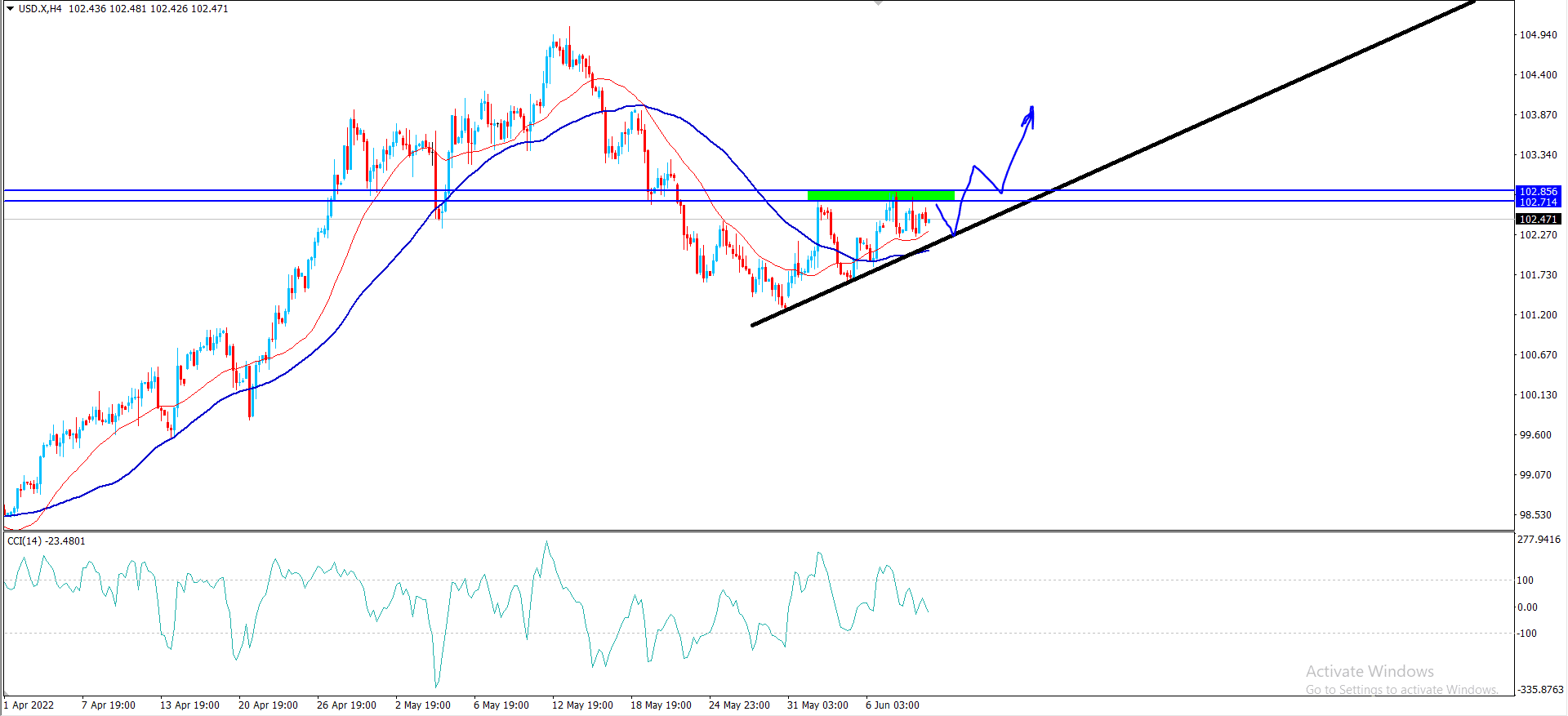Screen dimensions: 1568x716
Task: Click the black triangle beside USD.X,H4
Action: pos(10,8)
